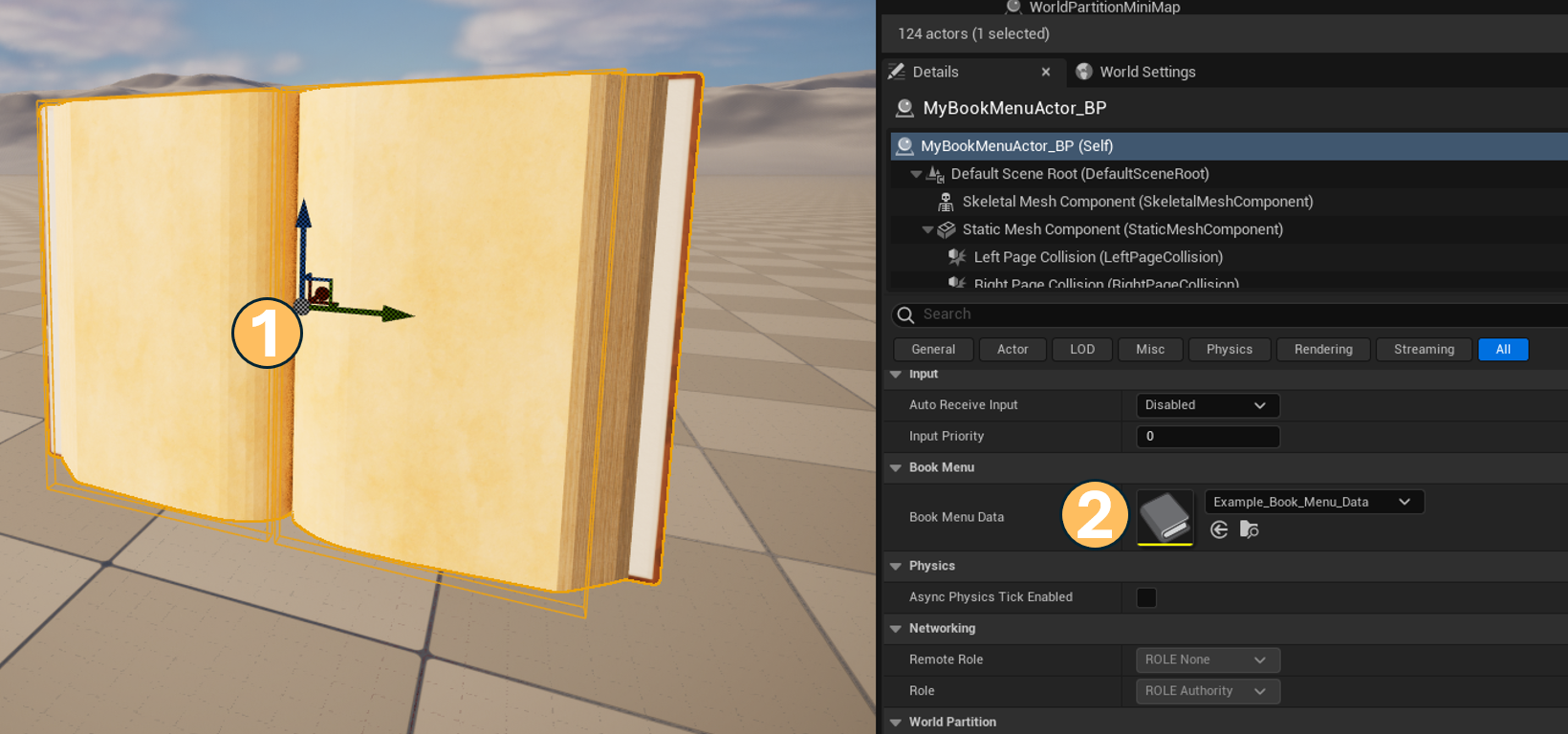
Task: Click the Left Page Collision component icon
Action: pos(956,257)
